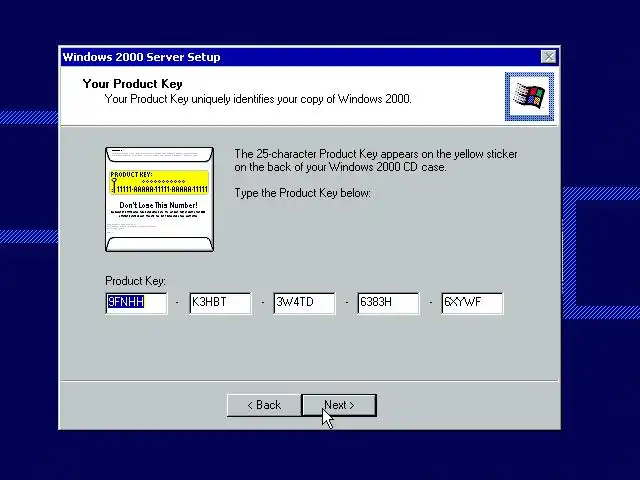Click the fifth key field 6XYWF

(x=472, y=303)
